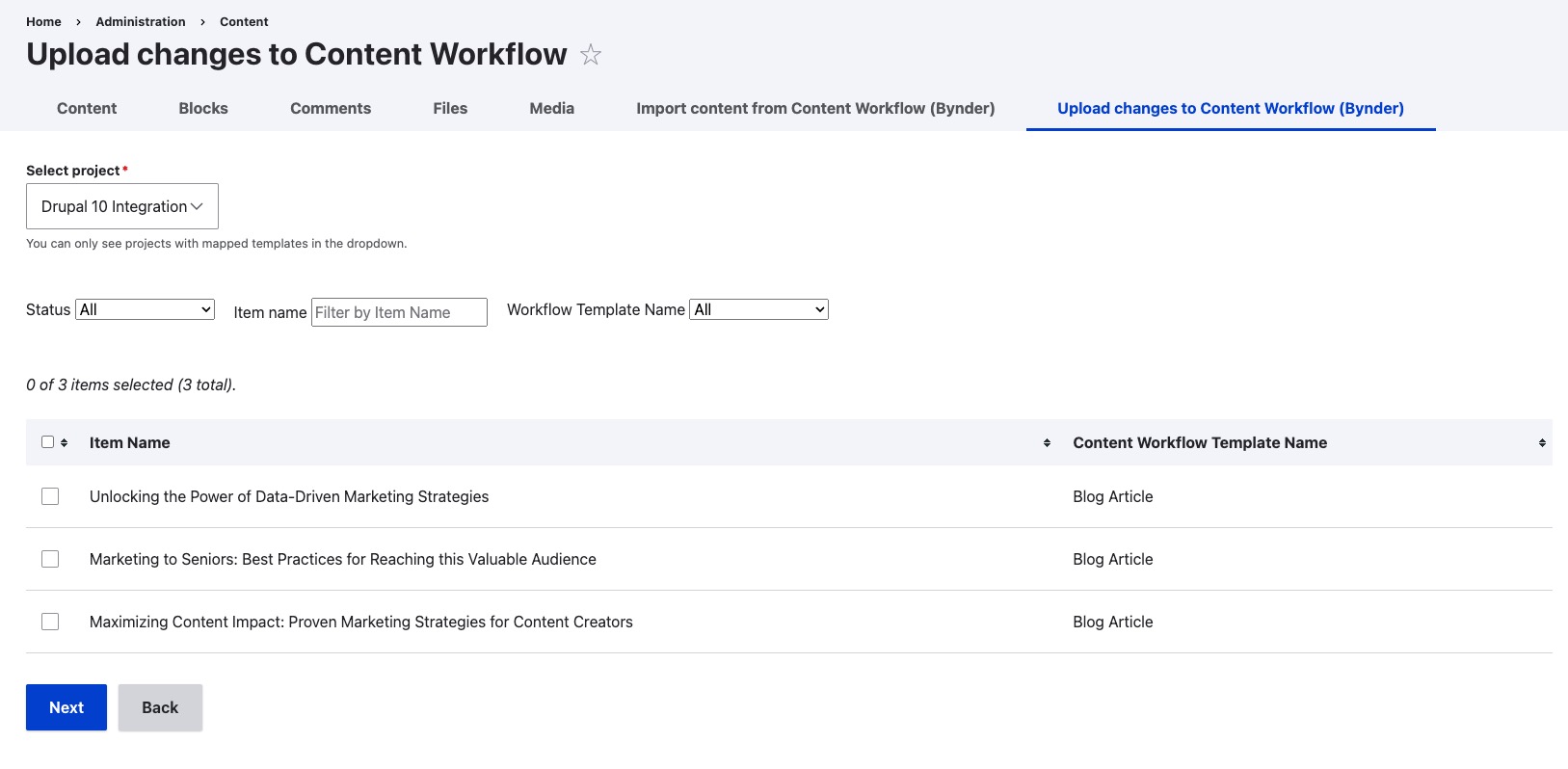This screenshot has height=769, width=1568.
Task: Switch to the Media tab
Action: coord(552,109)
